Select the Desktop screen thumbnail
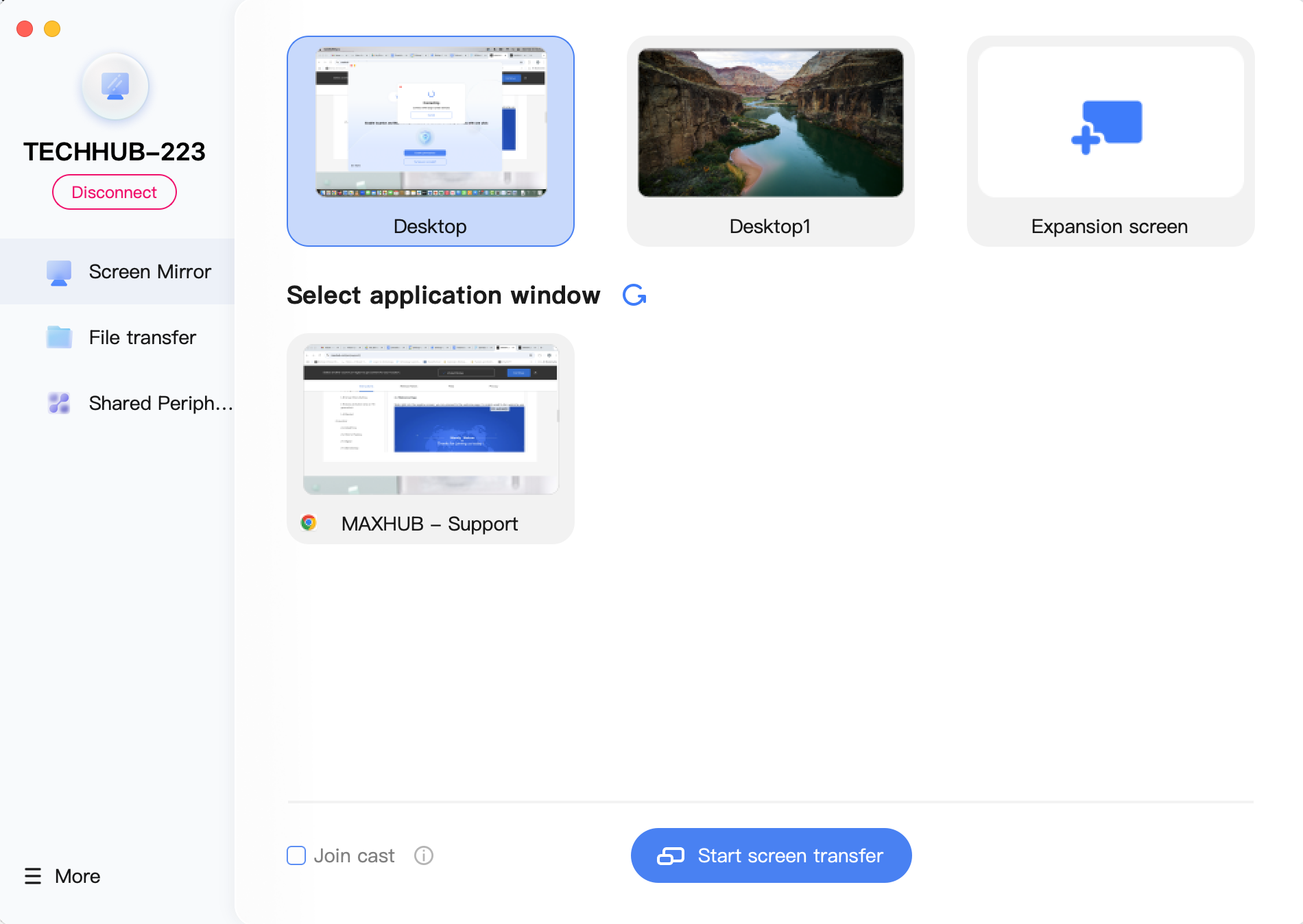The height and width of the screenshot is (924, 1303). click(431, 123)
